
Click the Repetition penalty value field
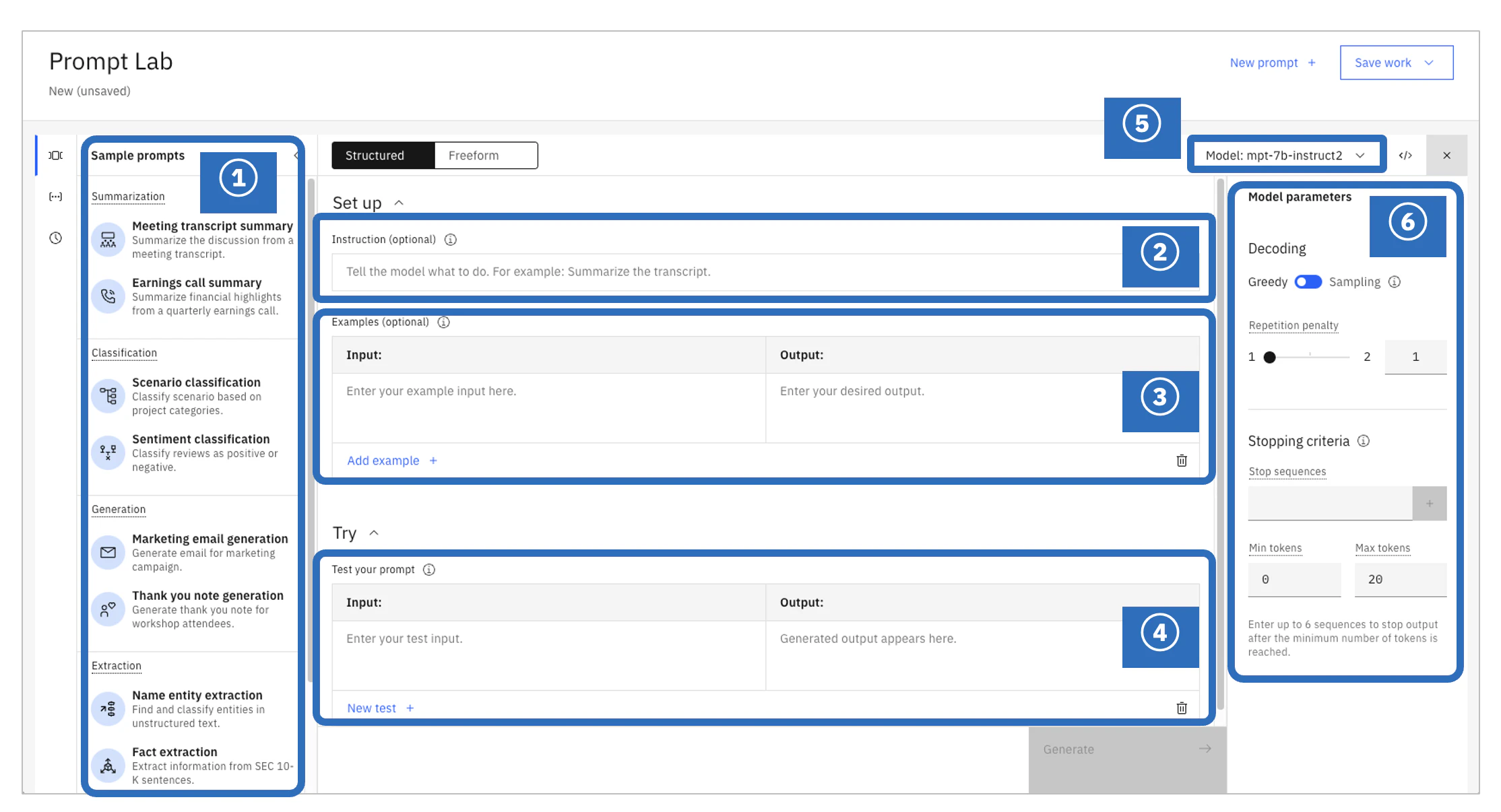(1415, 357)
